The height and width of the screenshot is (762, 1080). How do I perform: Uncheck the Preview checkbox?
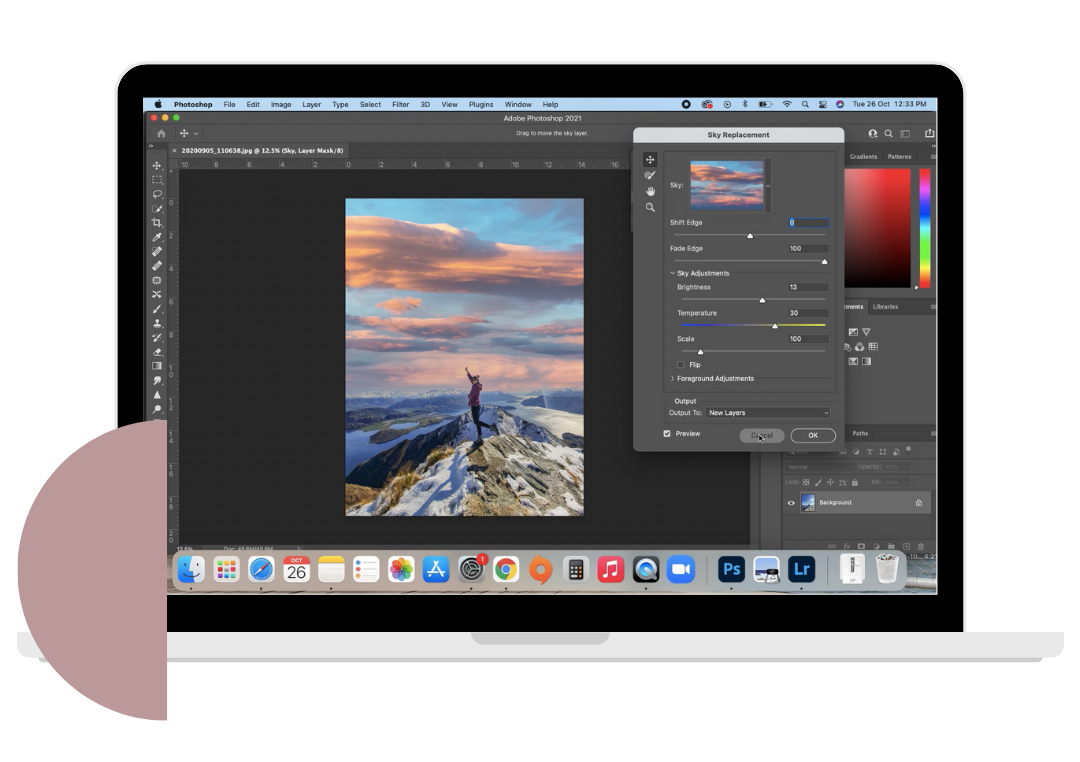click(667, 434)
